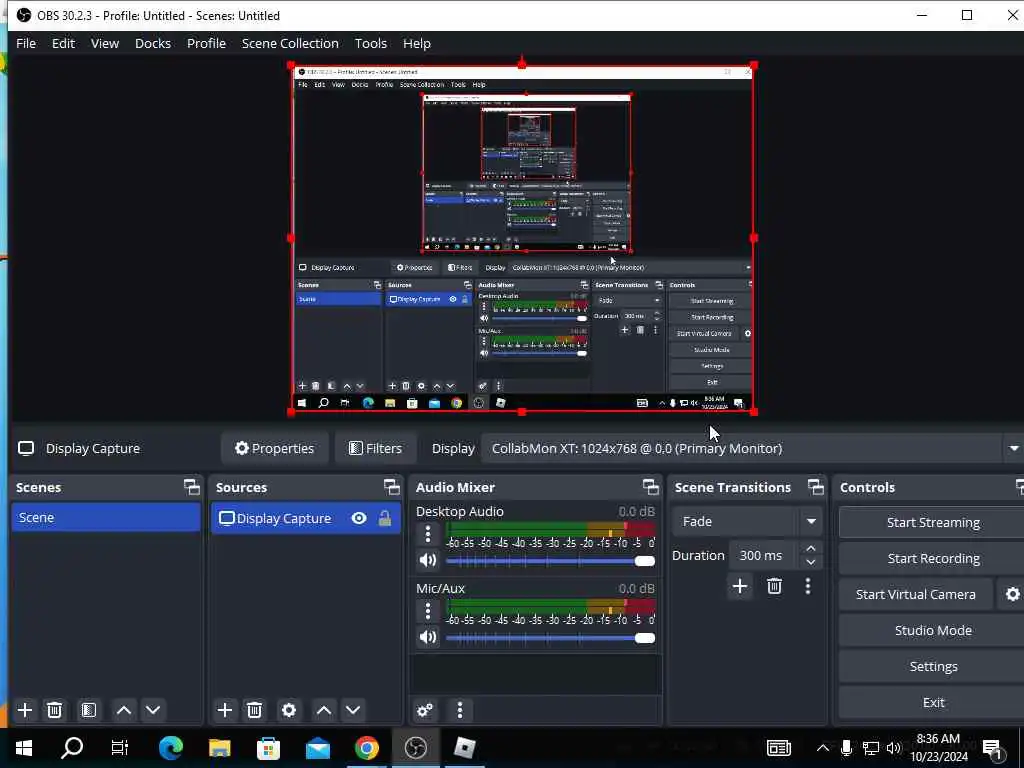The width and height of the screenshot is (1024, 768).
Task: Click Start Recording
Action: pos(933,558)
